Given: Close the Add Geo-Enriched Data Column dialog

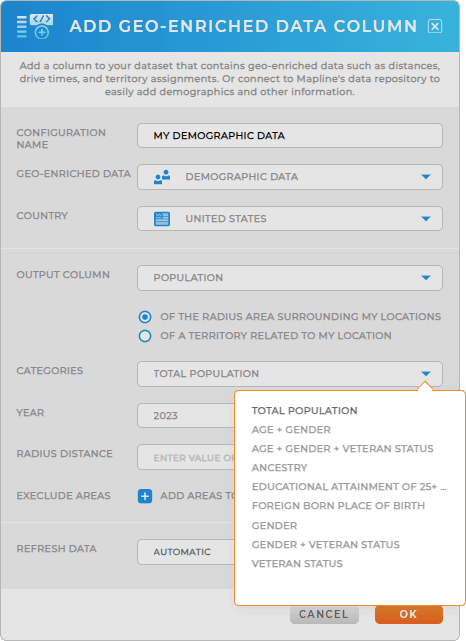Looking at the screenshot, I should [435, 27].
